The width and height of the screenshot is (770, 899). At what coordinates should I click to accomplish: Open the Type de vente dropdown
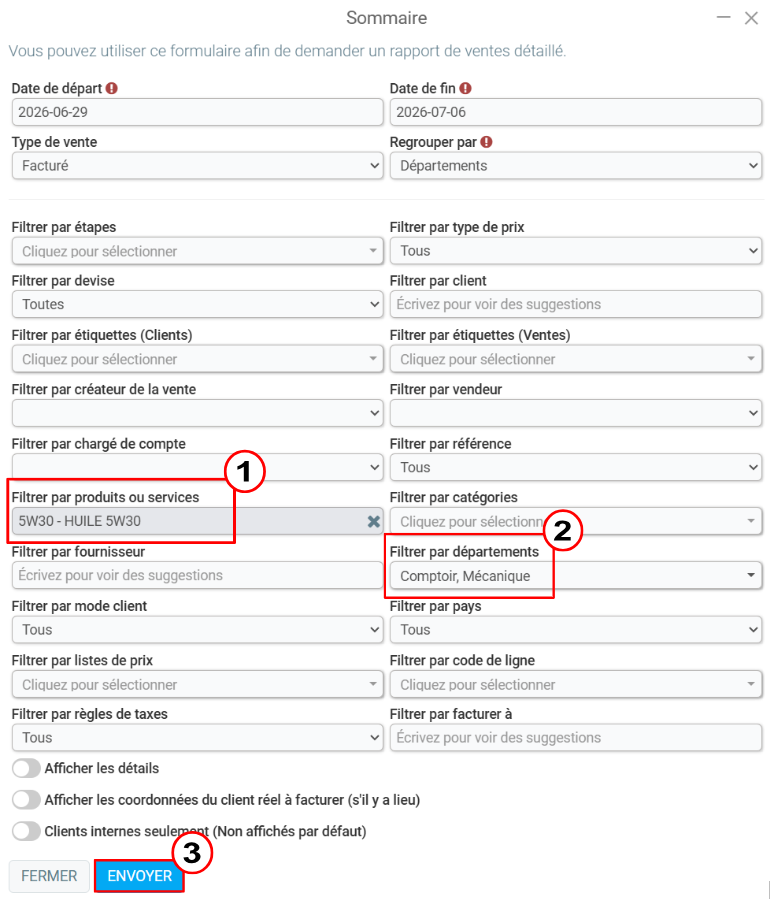tap(197, 166)
